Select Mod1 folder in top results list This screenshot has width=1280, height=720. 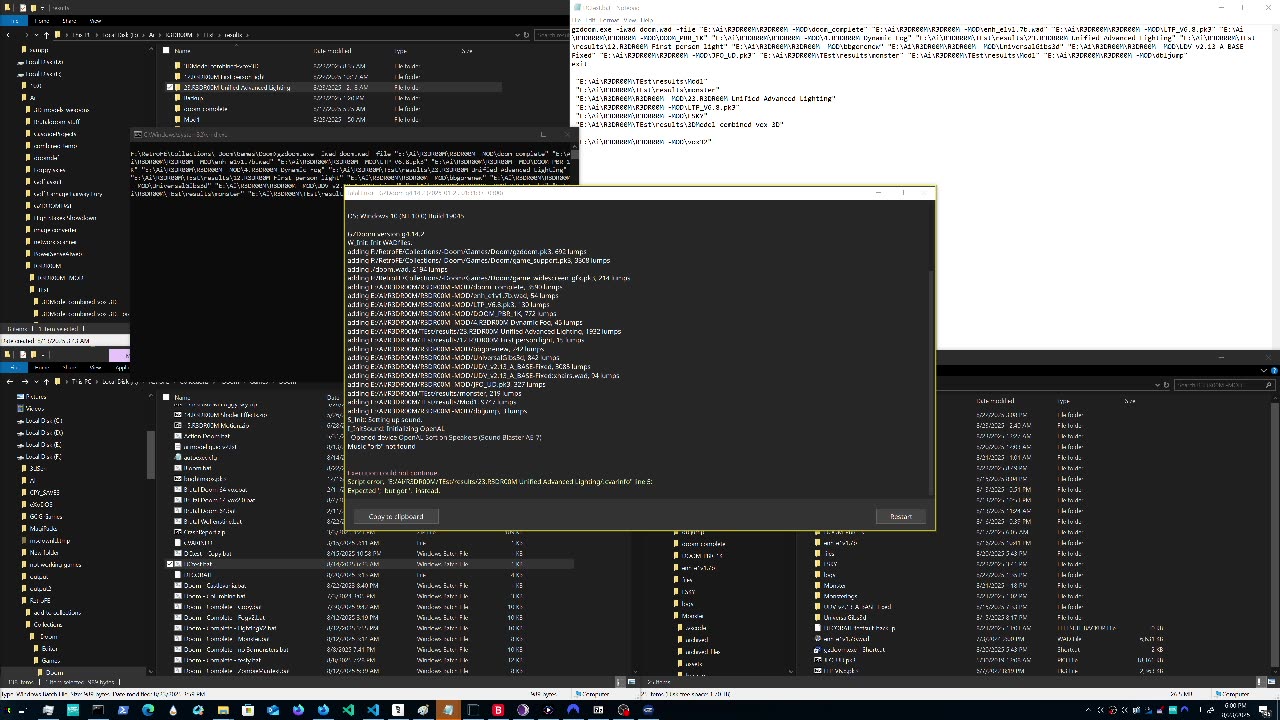192,119
